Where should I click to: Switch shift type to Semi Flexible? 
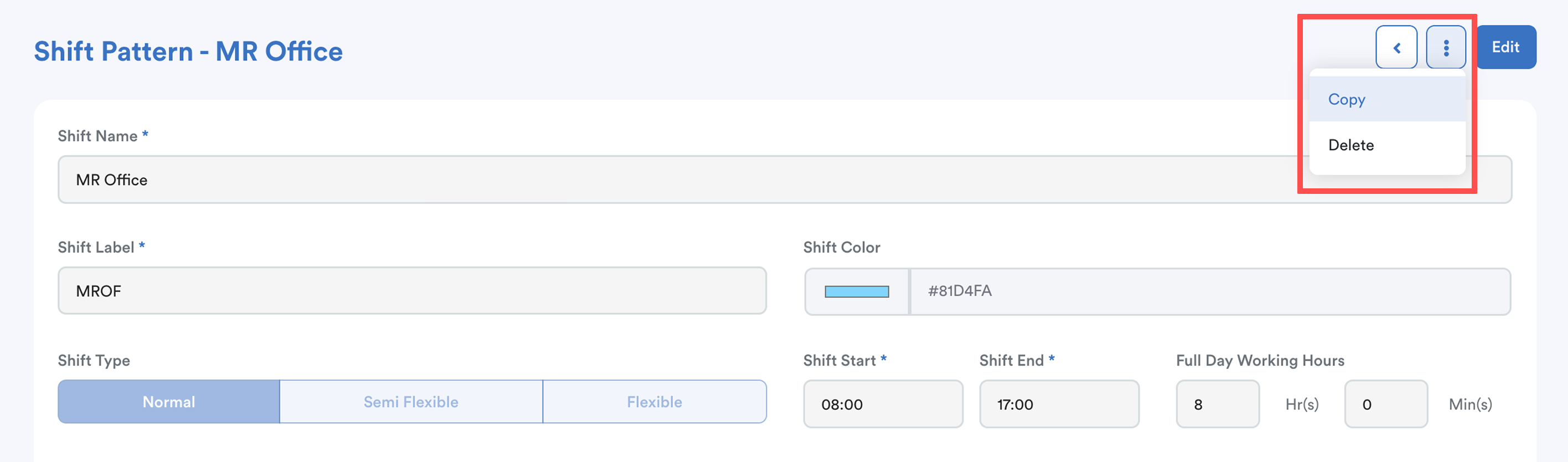coord(411,402)
